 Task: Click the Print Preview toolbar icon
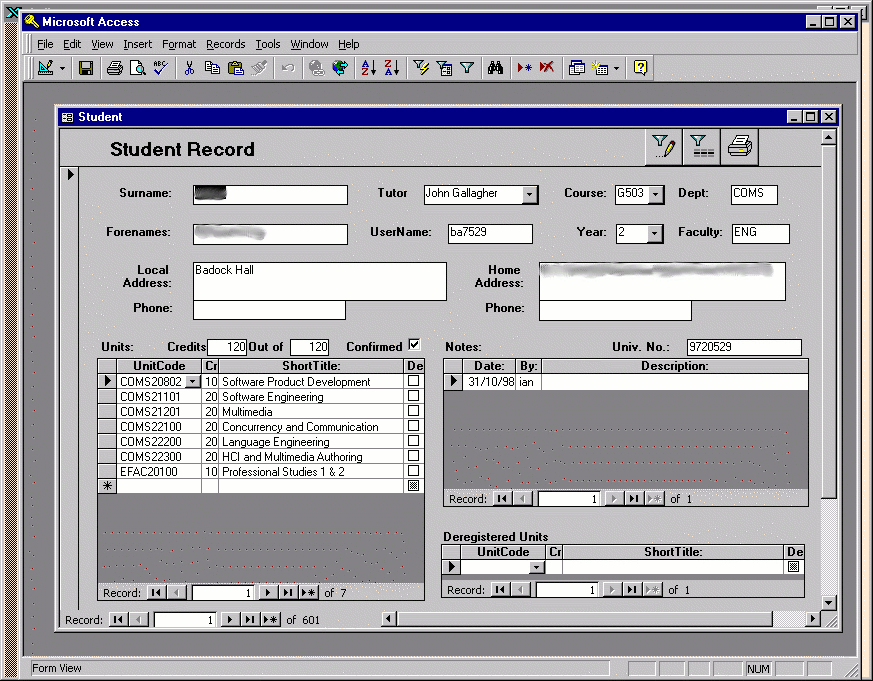click(x=138, y=68)
